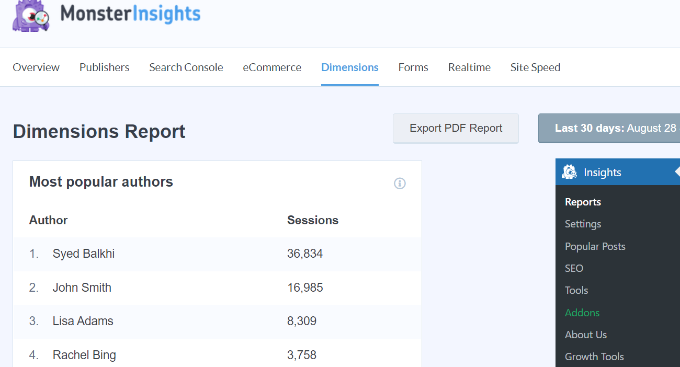Open Reports in the Insights sidebar
Image resolution: width=680 pixels, height=367 pixels.
pos(582,202)
